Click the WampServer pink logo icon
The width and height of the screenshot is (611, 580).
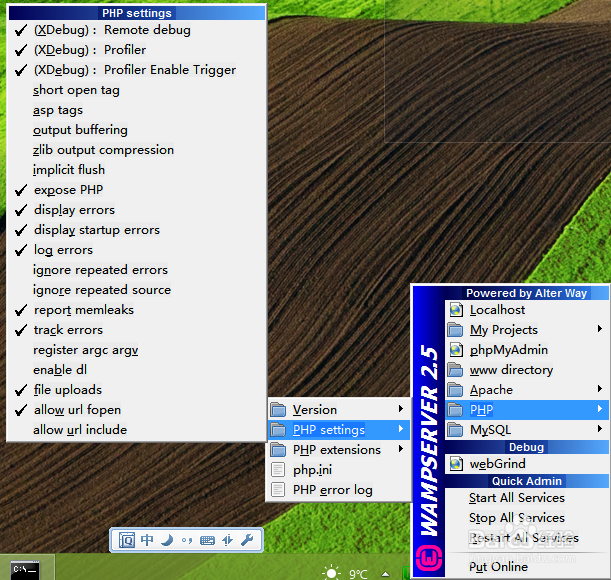click(x=429, y=558)
